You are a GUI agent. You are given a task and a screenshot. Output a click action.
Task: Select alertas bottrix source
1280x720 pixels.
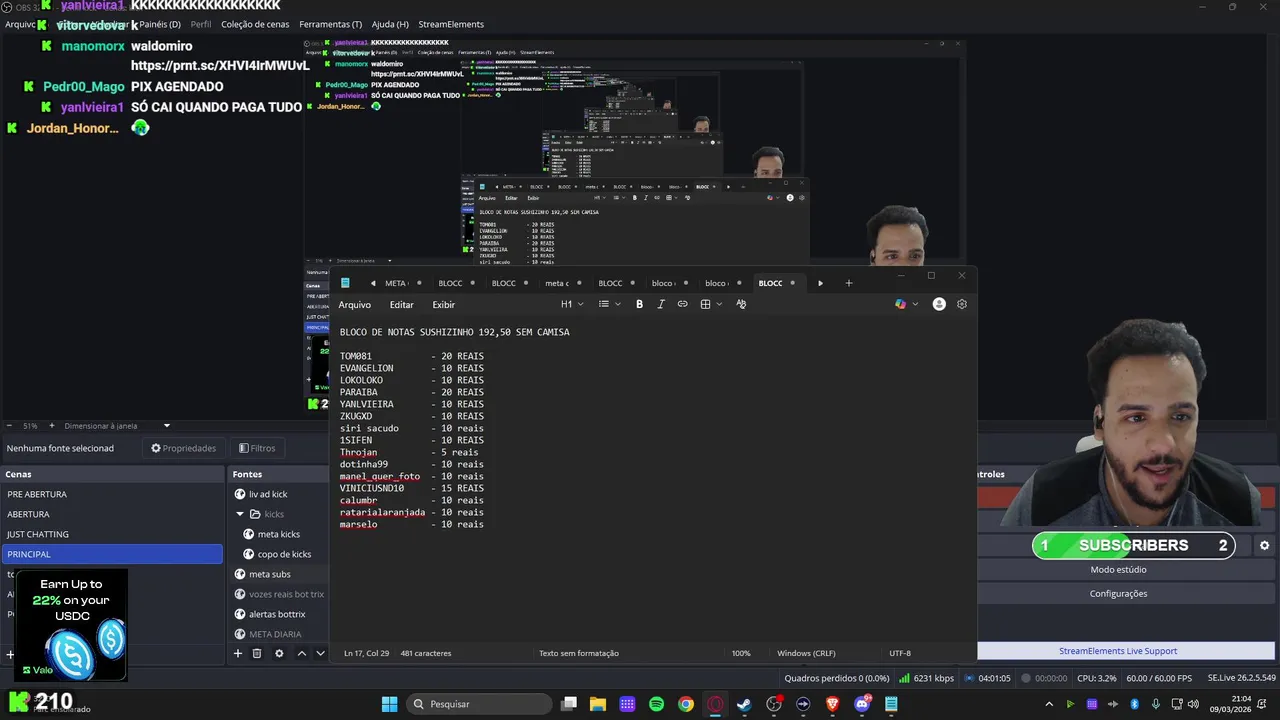(278, 614)
